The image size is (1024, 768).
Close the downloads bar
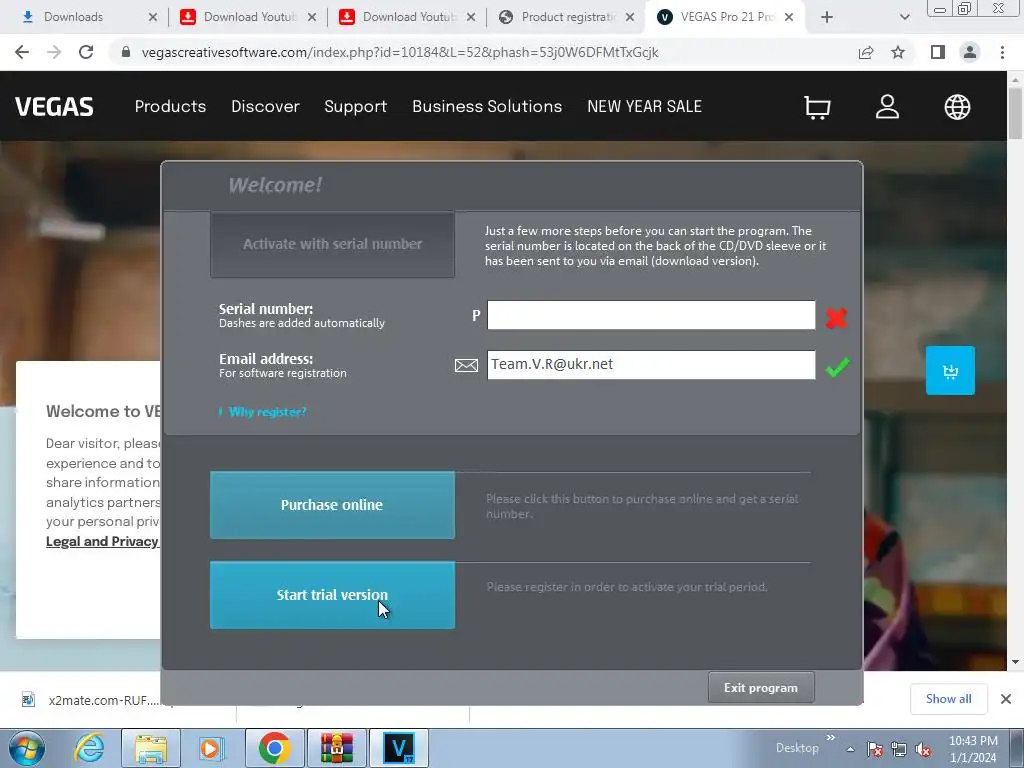pos(1006,699)
